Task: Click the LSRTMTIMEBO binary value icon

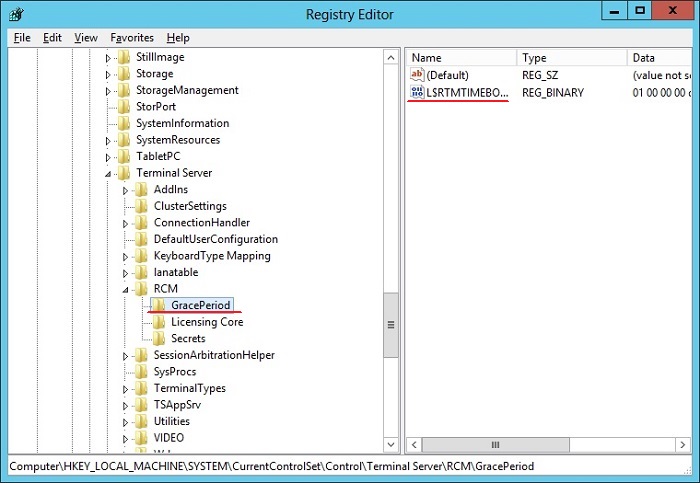Action: (x=418, y=92)
